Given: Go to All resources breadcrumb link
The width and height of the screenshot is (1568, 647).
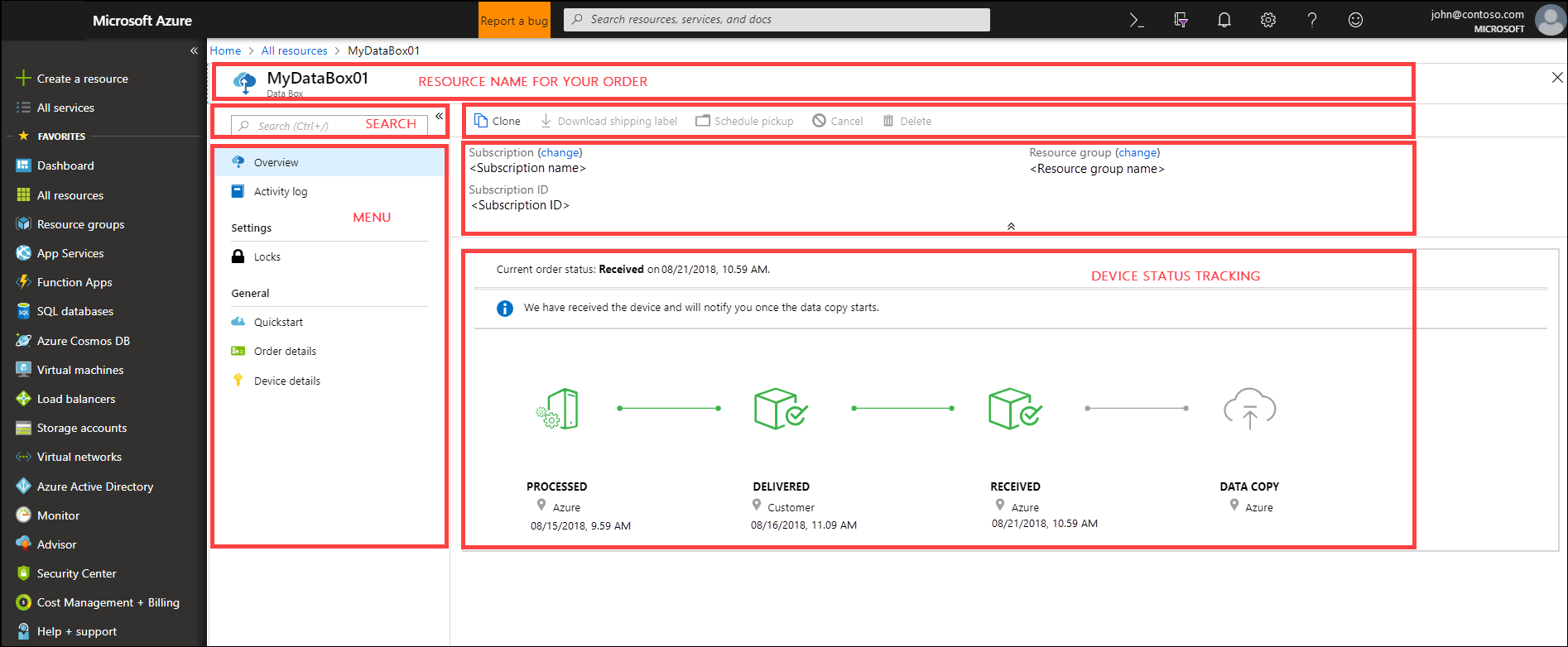Looking at the screenshot, I should point(294,50).
